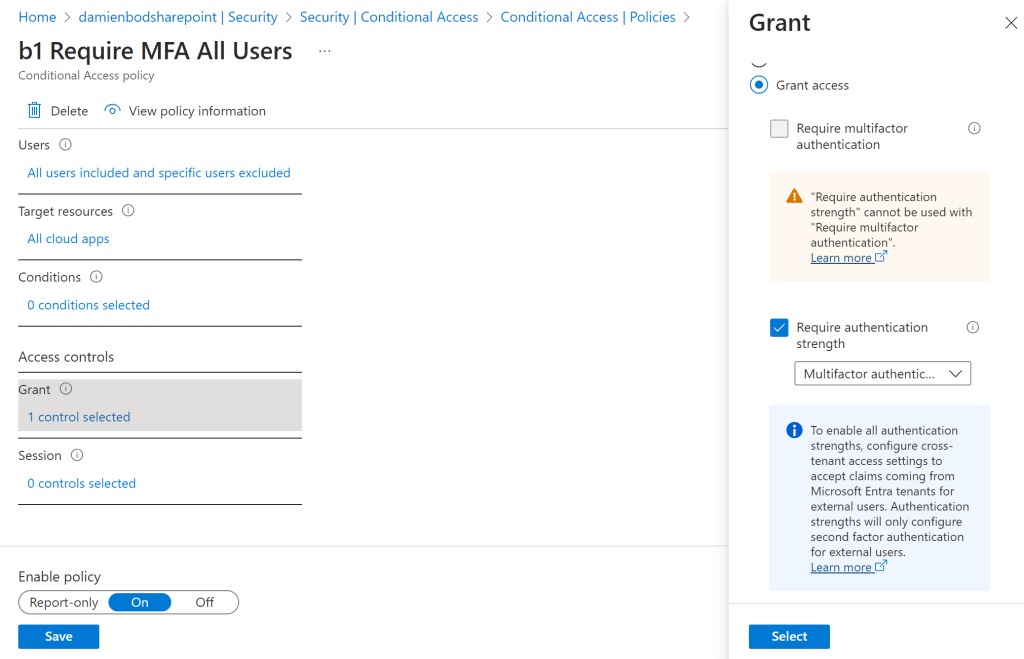Click info icon beside Require multifactor authentication
This screenshot has height=659, width=1024.
pos(974,129)
